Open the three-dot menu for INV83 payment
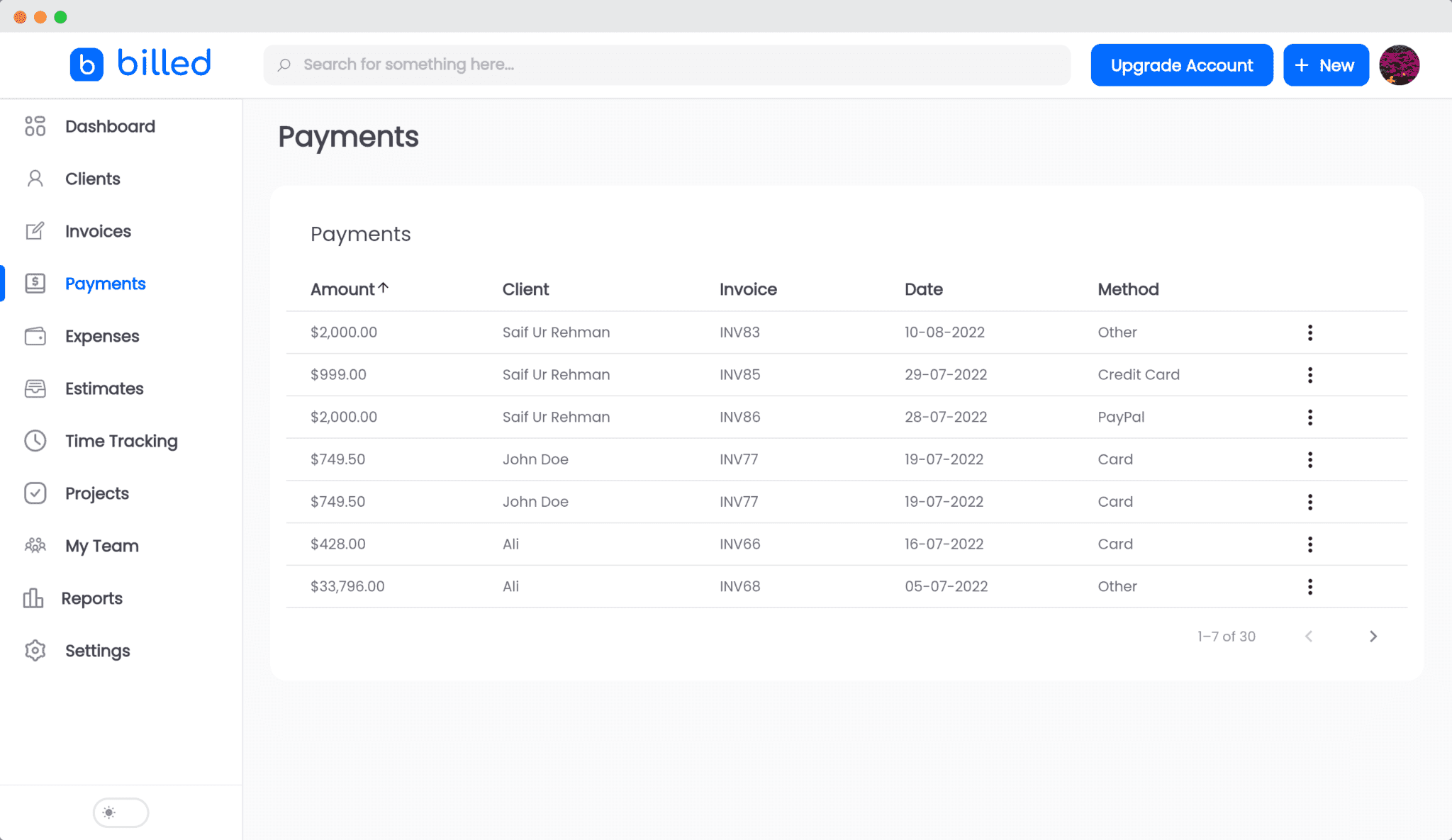The width and height of the screenshot is (1452, 840). 1309,332
